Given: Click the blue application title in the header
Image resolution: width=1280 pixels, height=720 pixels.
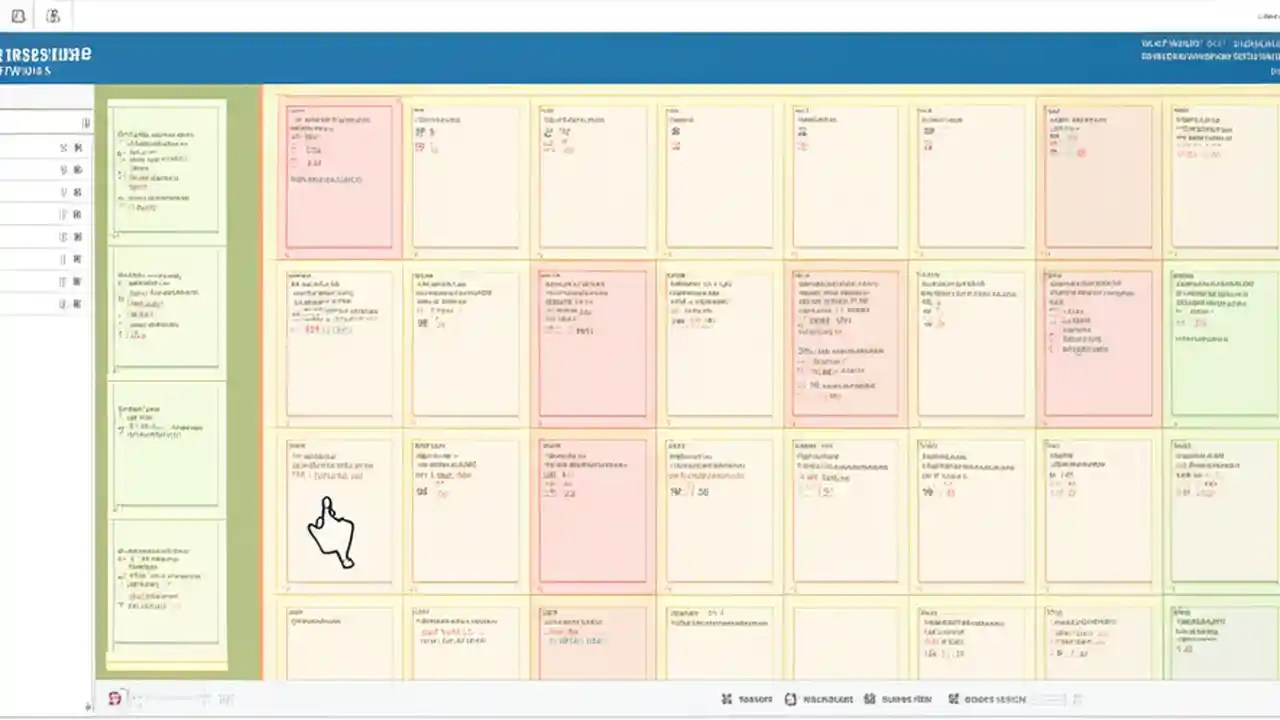Looking at the screenshot, I should 45,55.
